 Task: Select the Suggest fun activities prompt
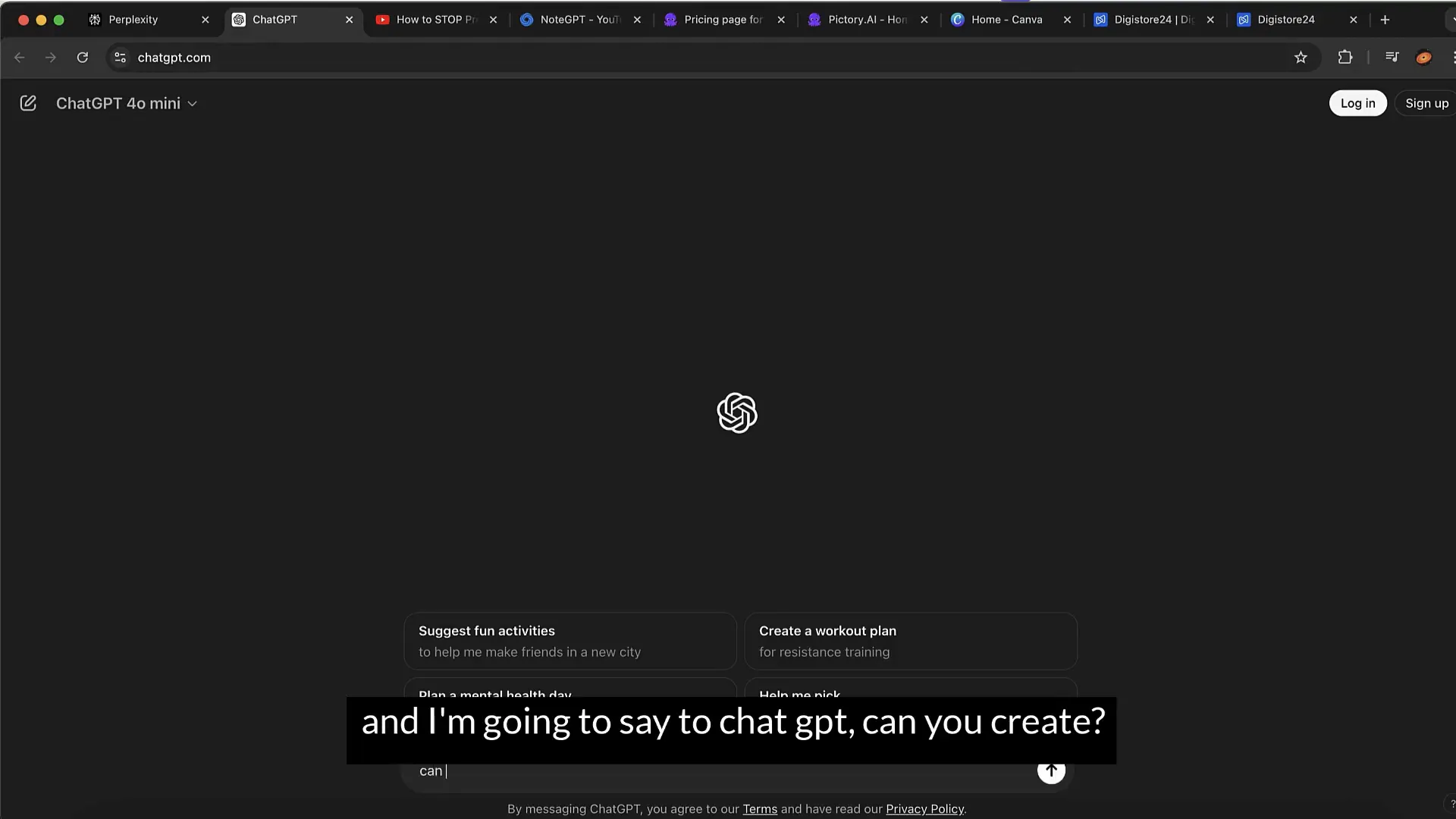571,640
